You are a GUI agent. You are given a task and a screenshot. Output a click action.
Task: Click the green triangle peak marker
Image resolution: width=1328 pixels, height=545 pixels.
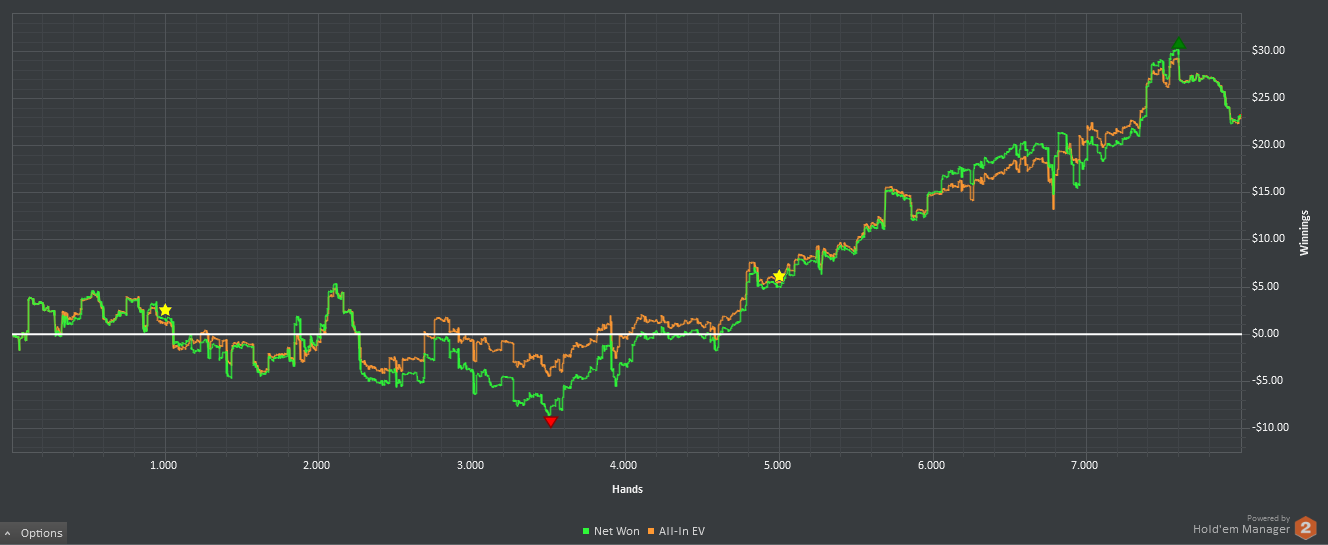(x=1179, y=44)
